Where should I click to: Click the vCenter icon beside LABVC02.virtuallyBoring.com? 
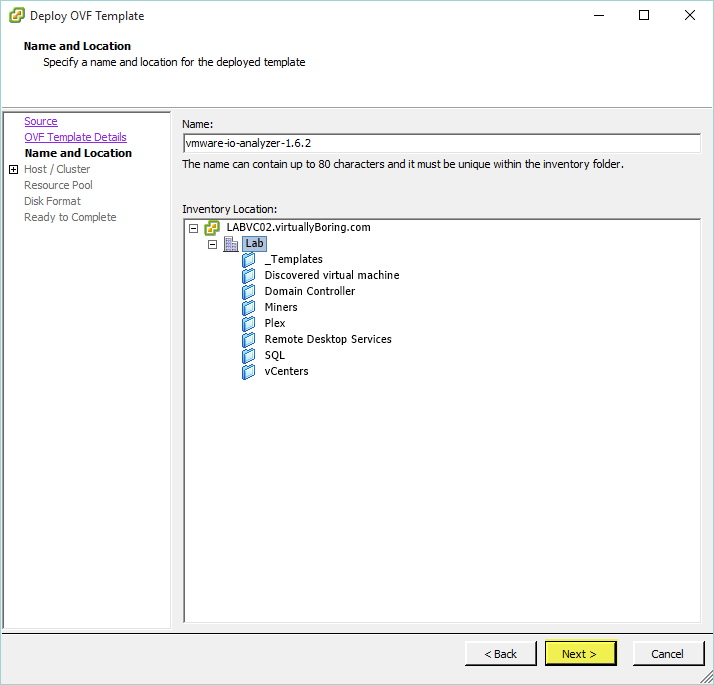coord(212,228)
